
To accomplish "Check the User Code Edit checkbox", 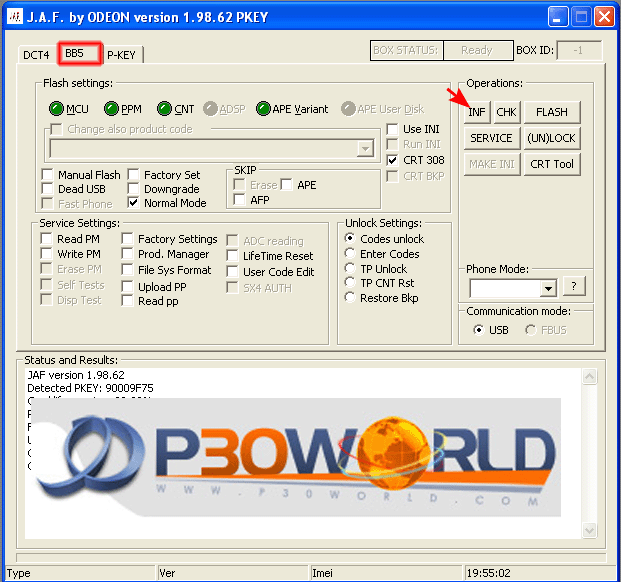I will [232, 272].
